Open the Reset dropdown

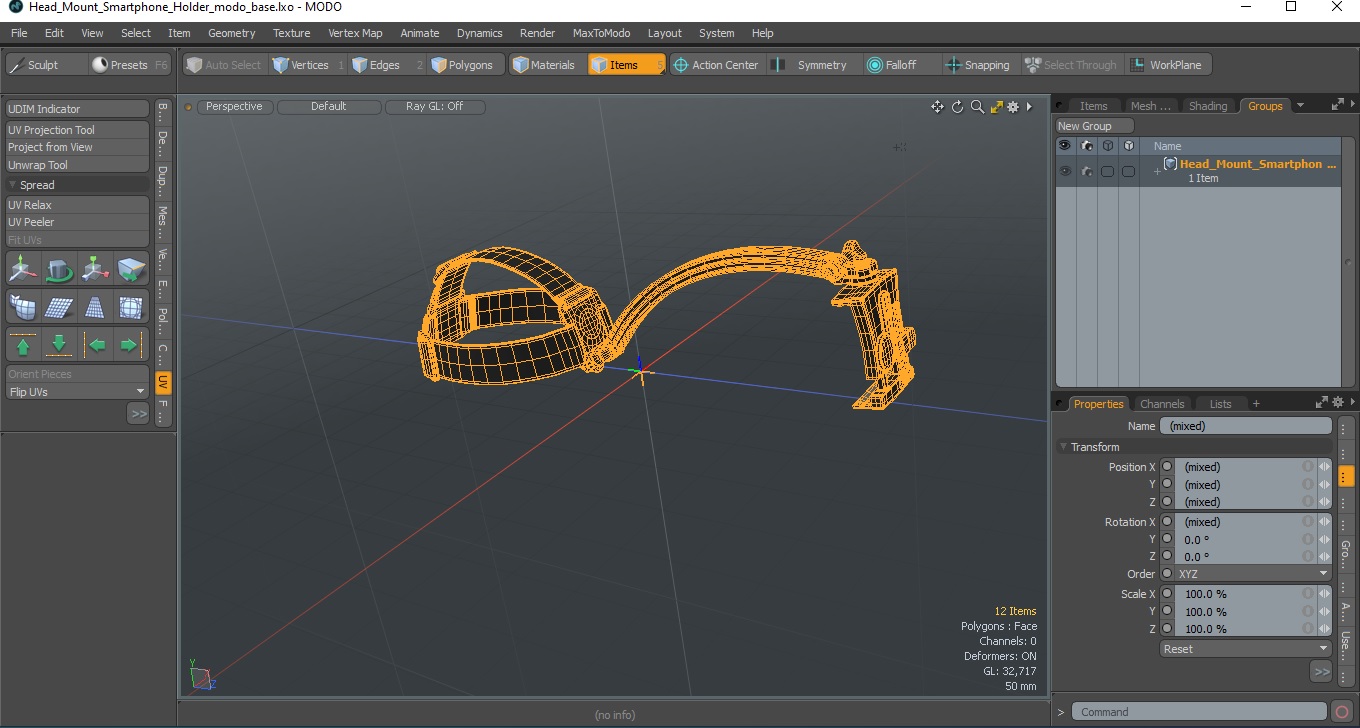[x=1246, y=649]
